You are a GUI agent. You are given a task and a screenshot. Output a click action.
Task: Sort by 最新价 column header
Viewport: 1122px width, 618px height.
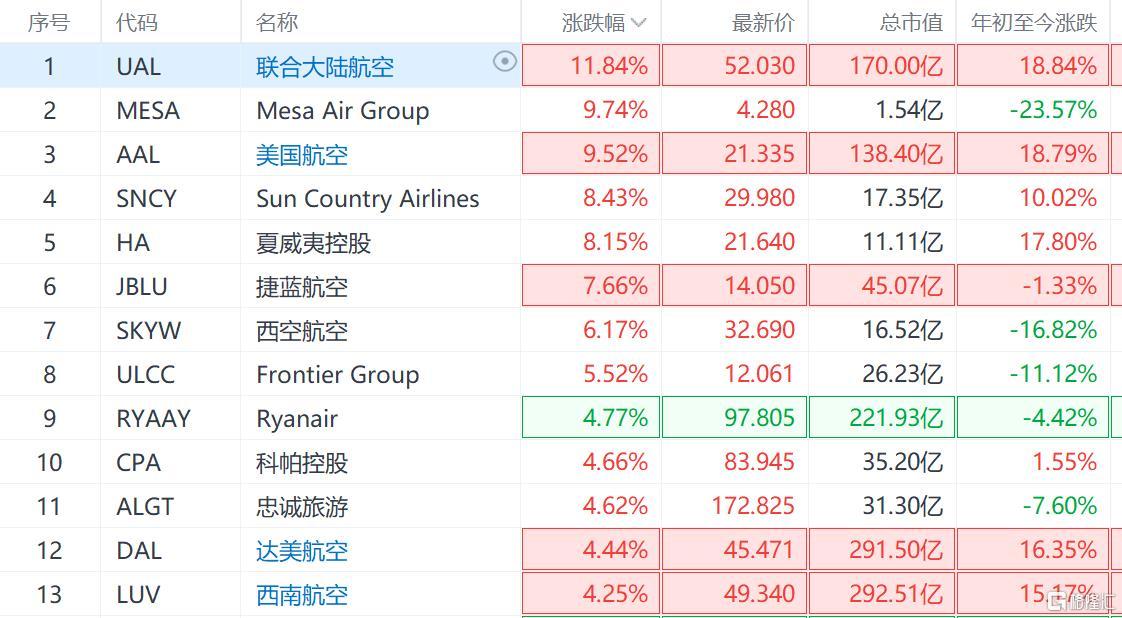tap(762, 22)
